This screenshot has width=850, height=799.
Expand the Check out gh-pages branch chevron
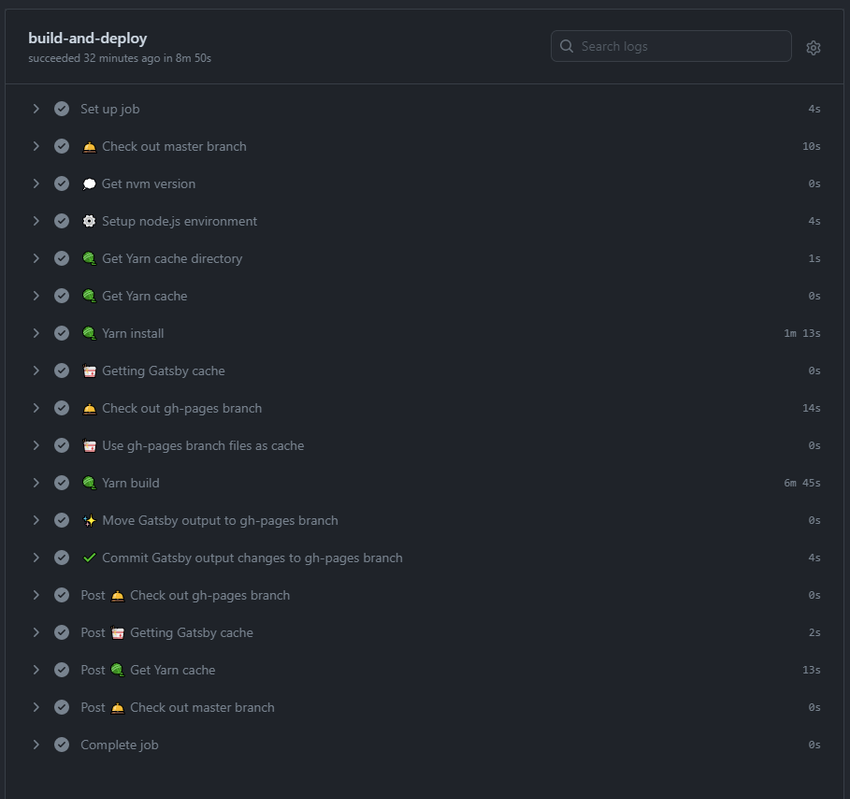36,408
